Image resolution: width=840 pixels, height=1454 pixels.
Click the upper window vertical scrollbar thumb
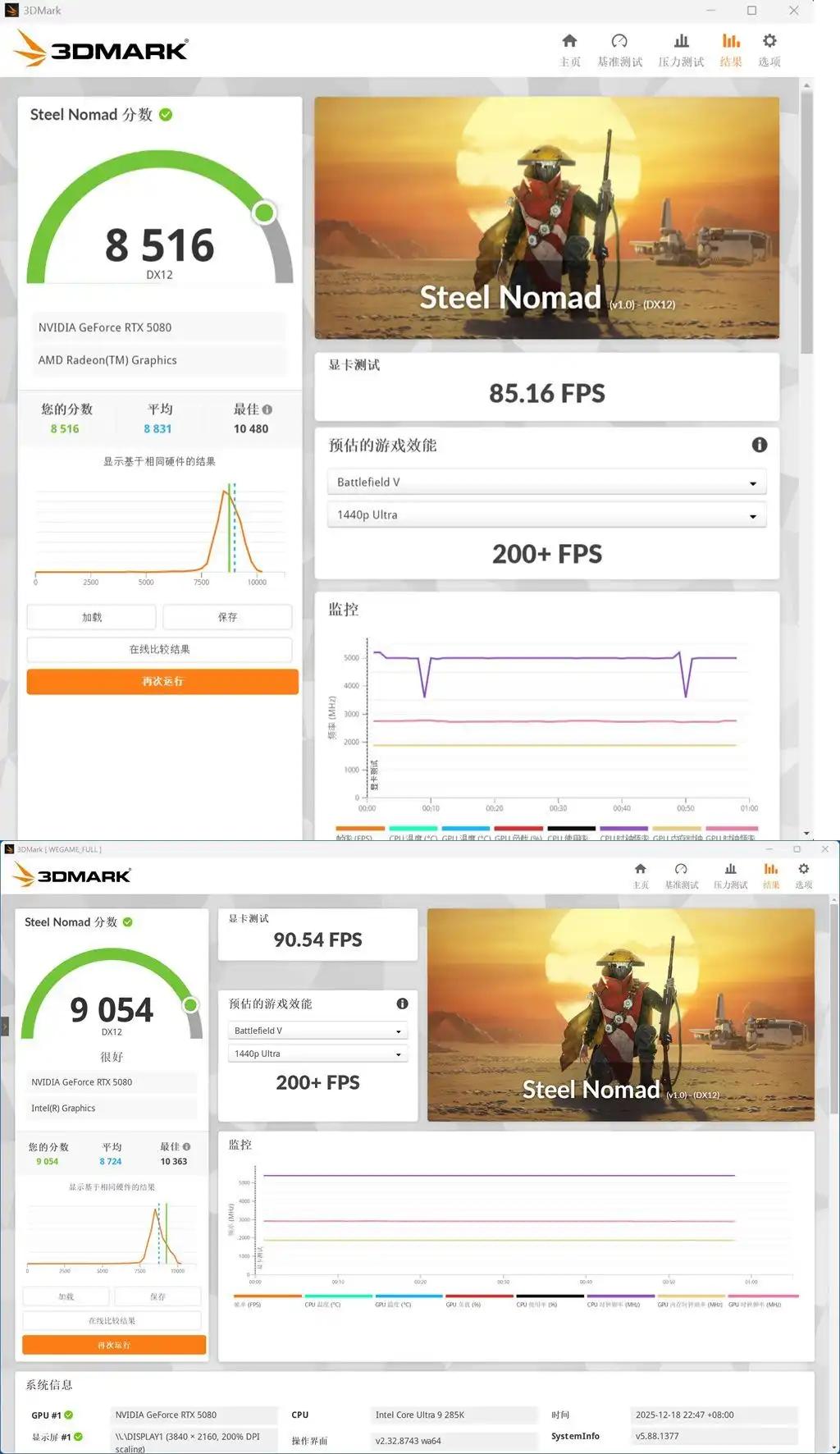click(x=806, y=222)
